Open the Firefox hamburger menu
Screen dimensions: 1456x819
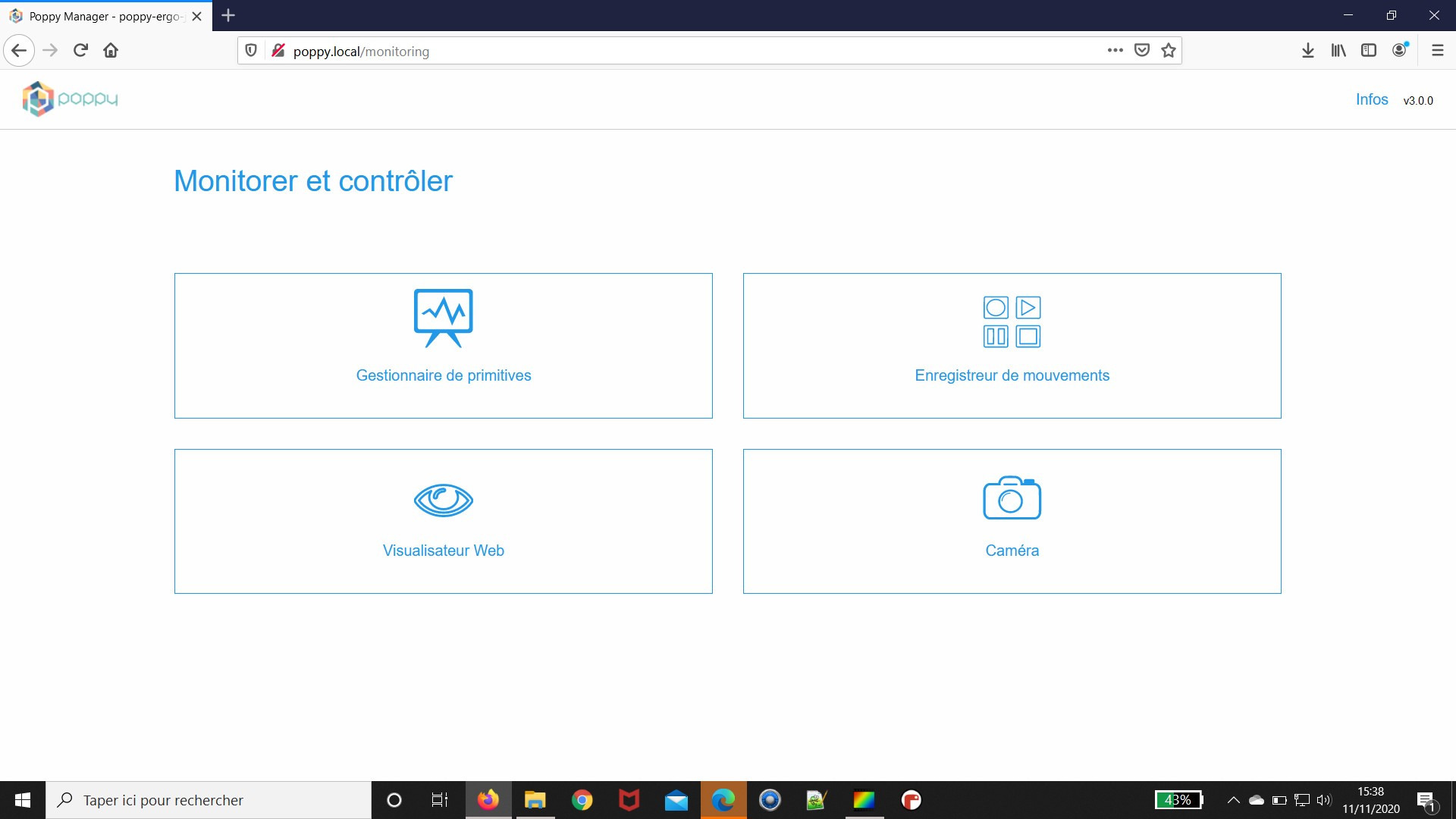pyautogui.click(x=1437, y=51)
